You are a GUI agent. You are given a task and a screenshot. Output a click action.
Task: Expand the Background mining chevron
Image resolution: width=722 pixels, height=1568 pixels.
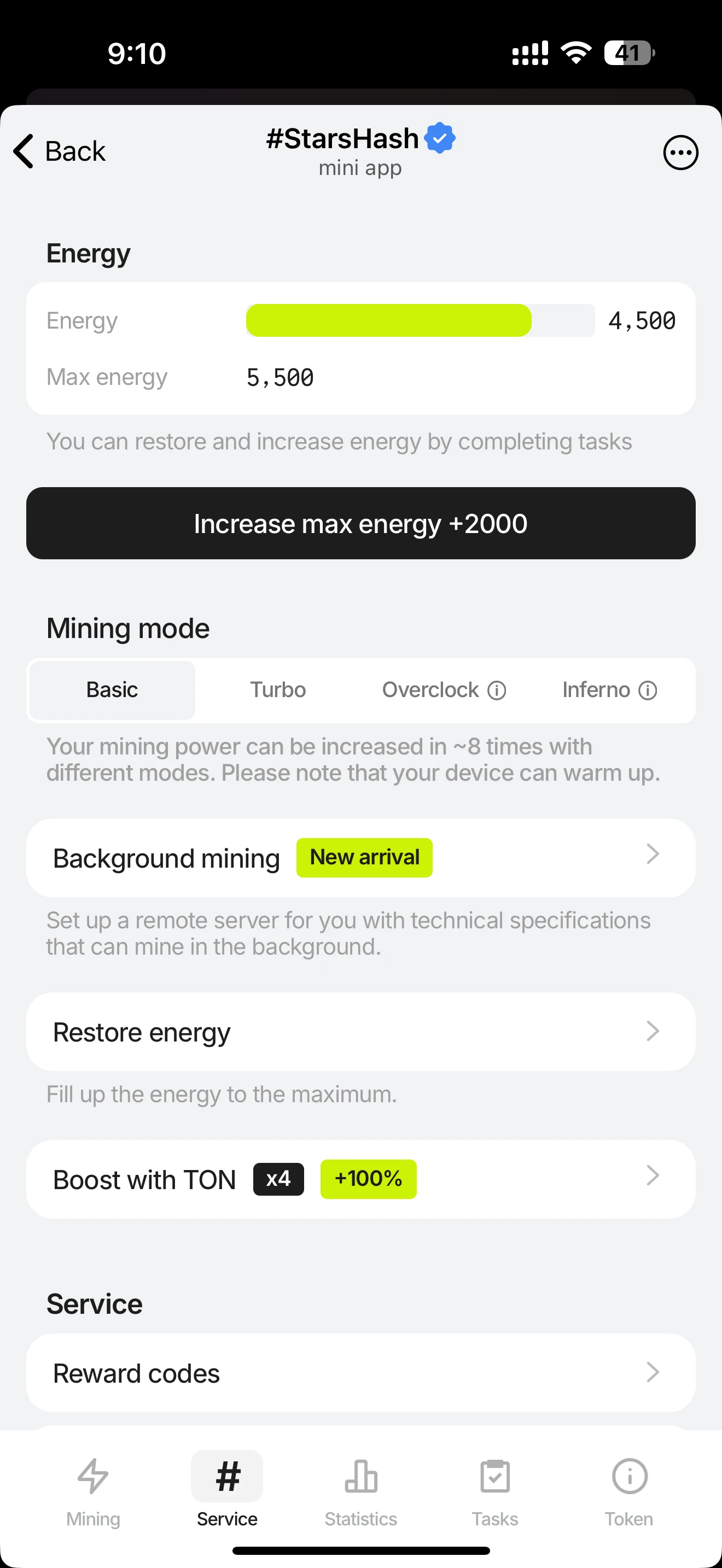(x=653, y=854)
